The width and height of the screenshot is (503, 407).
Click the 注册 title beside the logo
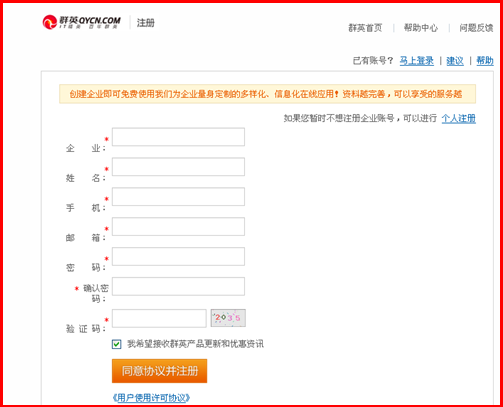(146, 23)
